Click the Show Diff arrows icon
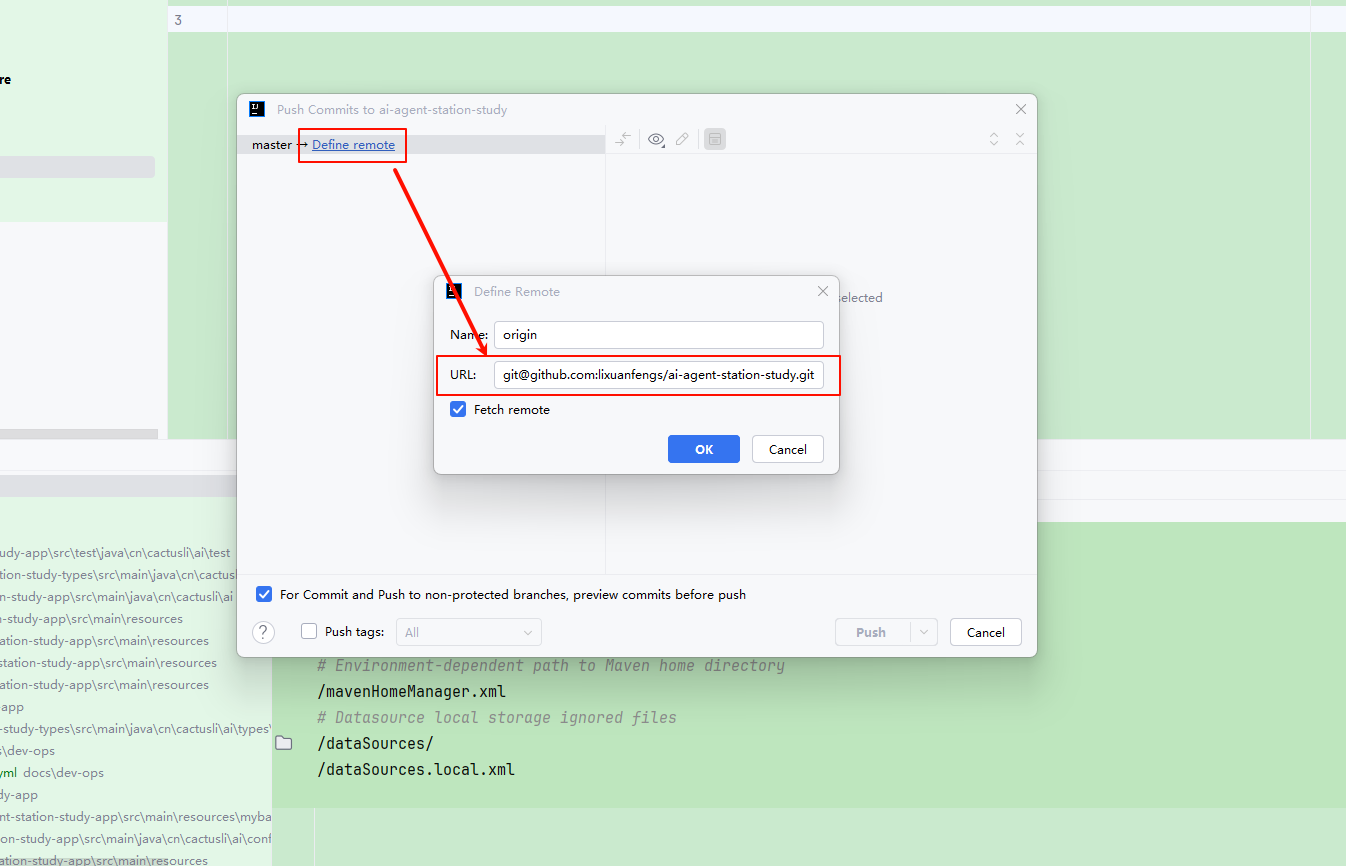The width and height of the screenshot is (1346, 866). click(623, 140)
